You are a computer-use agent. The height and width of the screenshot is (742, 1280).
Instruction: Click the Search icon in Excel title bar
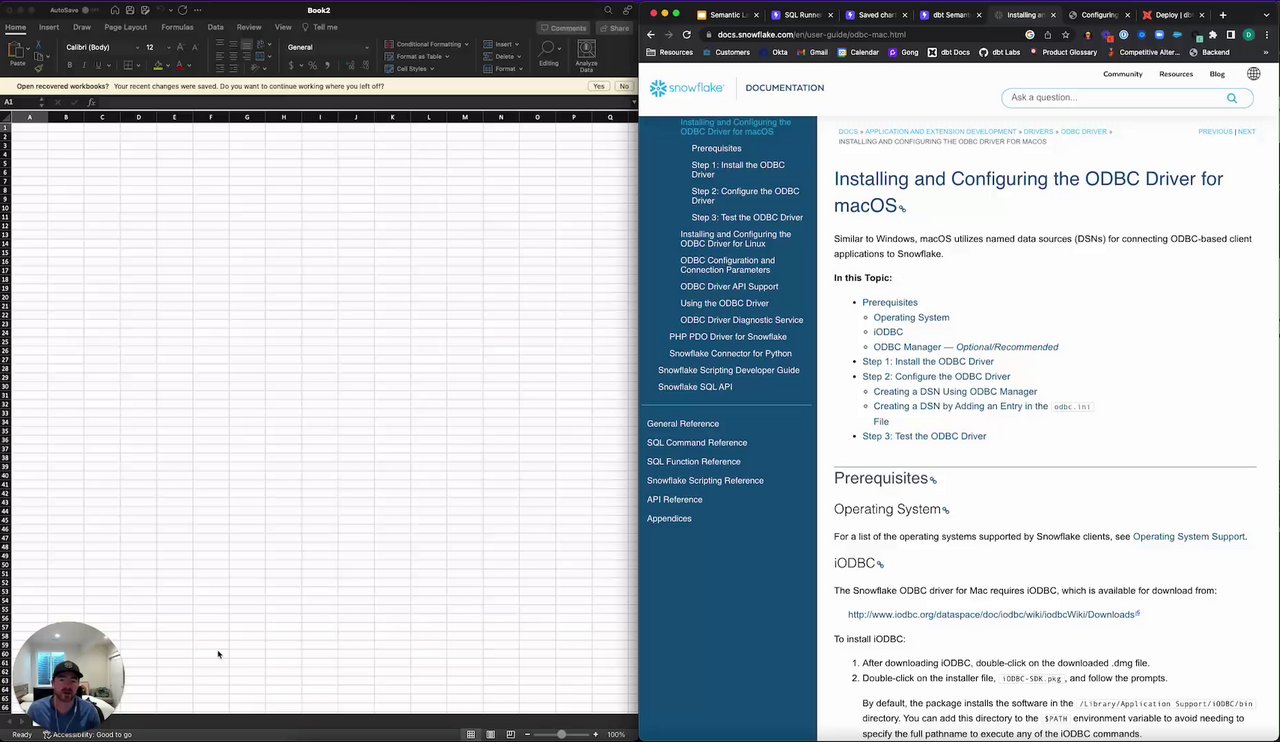(608, 10)
